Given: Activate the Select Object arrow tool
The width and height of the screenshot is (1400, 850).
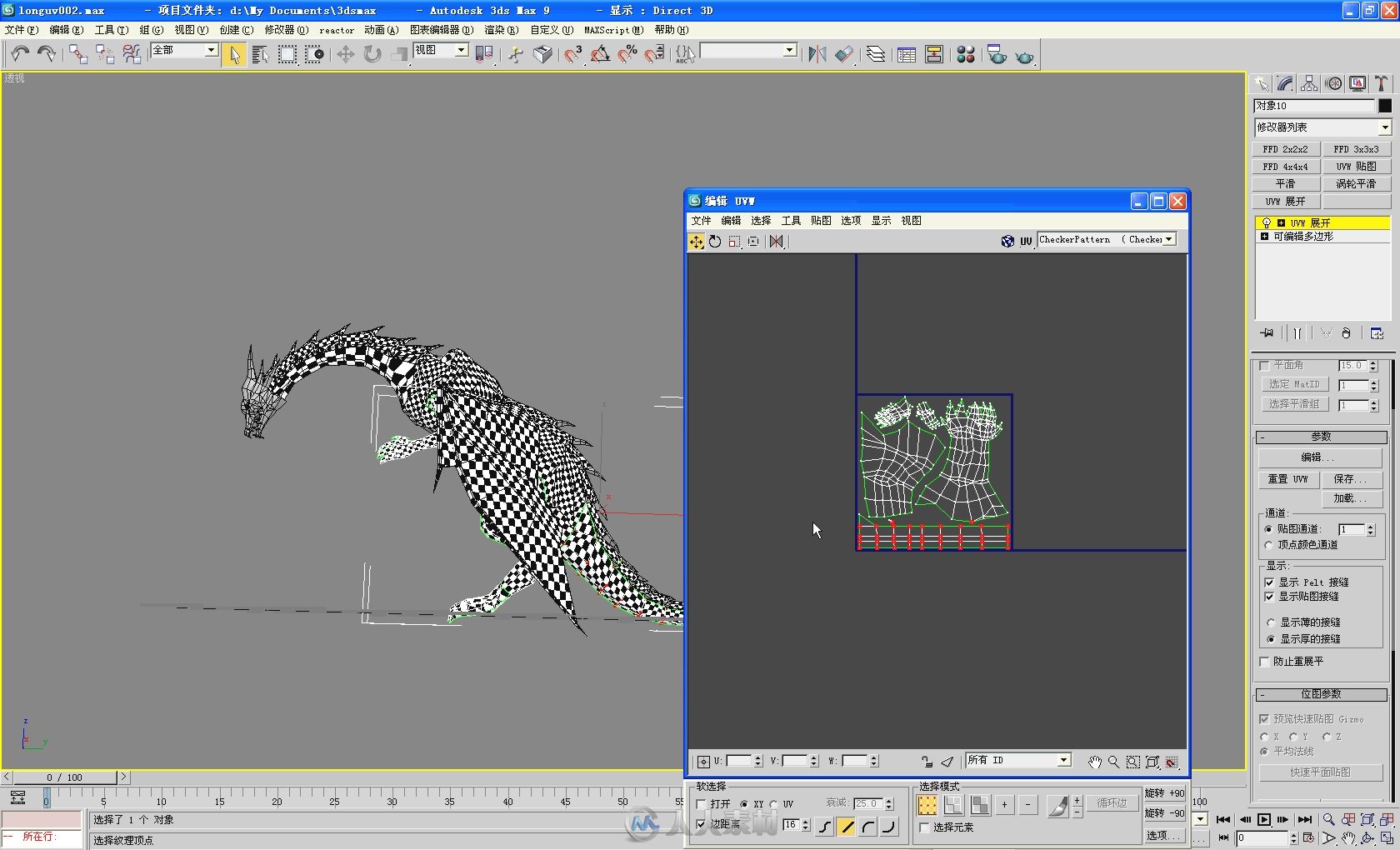Looking at the screenshot, I should [234, 55].
